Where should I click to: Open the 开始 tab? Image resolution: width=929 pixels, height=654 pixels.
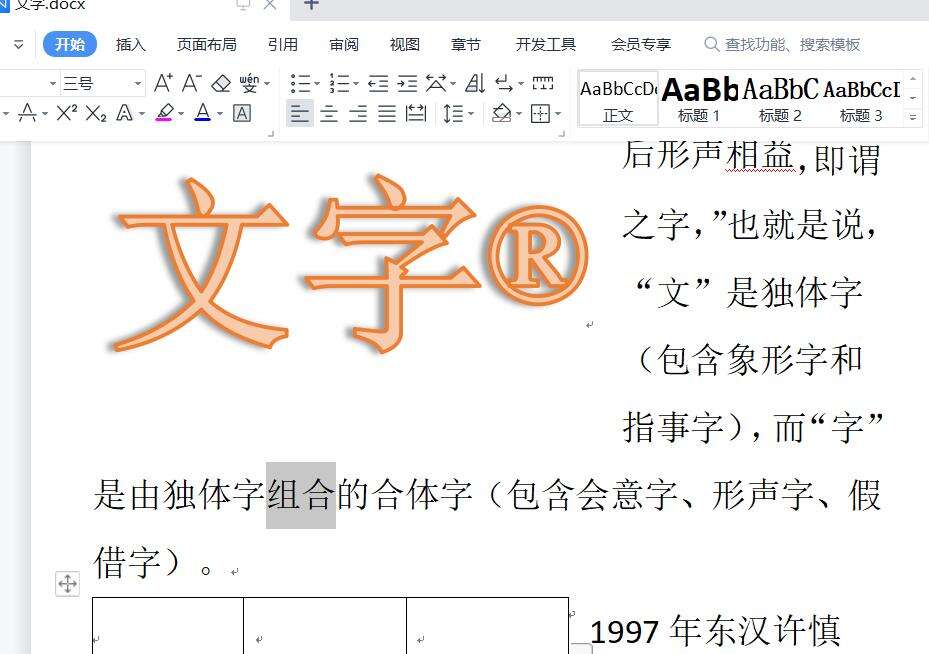pos(70,44)
